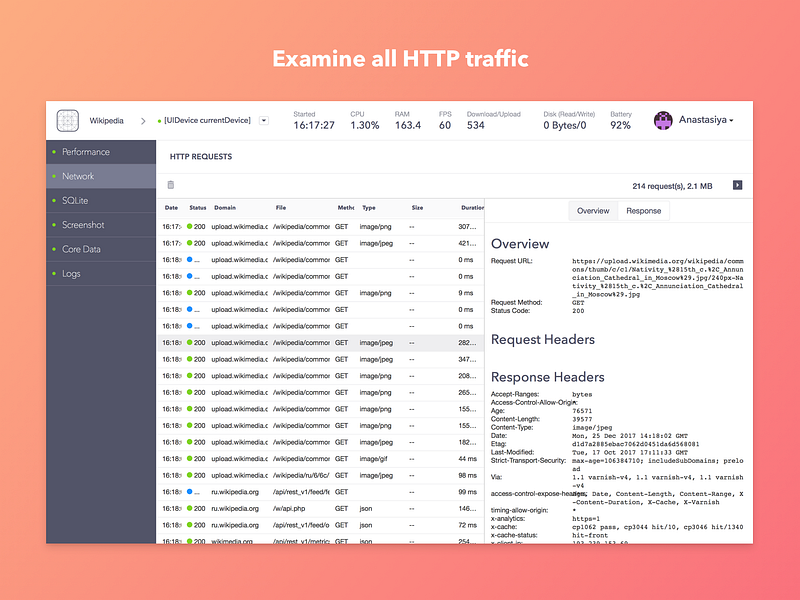The width and height of the screenshot is (800, 600).
Task: Click the Request Headers heading
Action: pyautogui.click(x=543, y=340)
